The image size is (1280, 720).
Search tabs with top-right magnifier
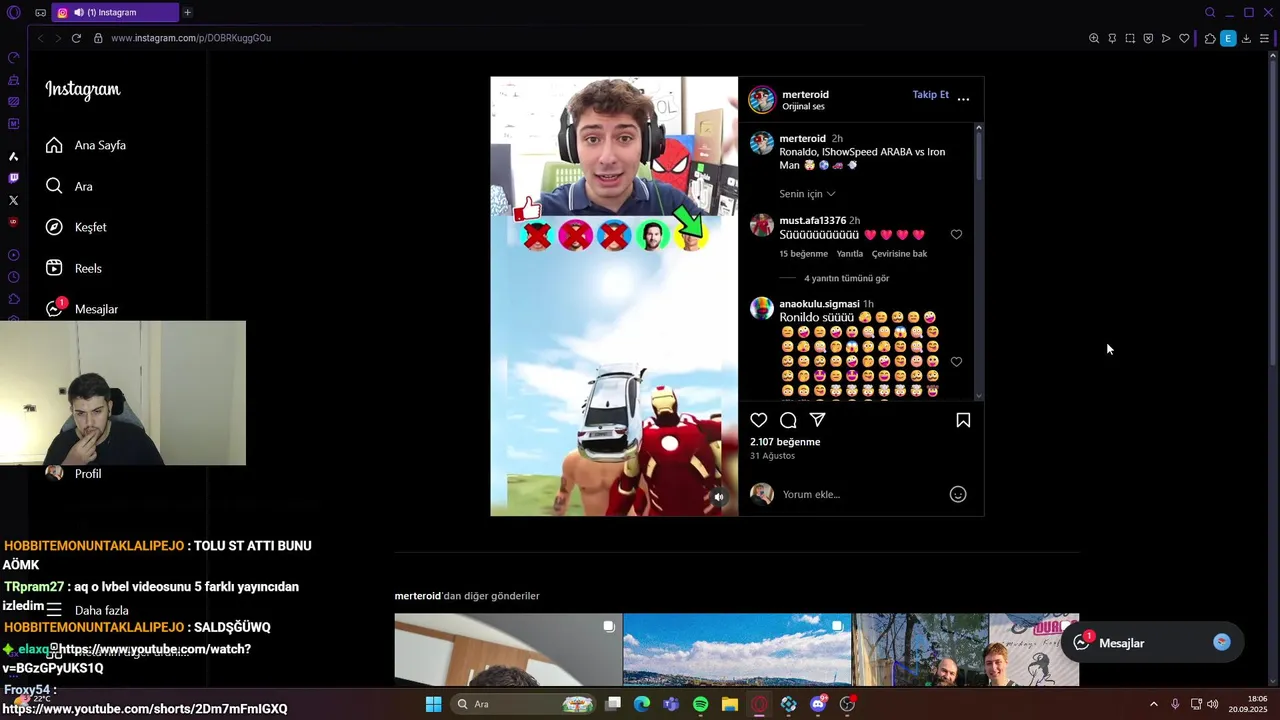(1210, 12)
